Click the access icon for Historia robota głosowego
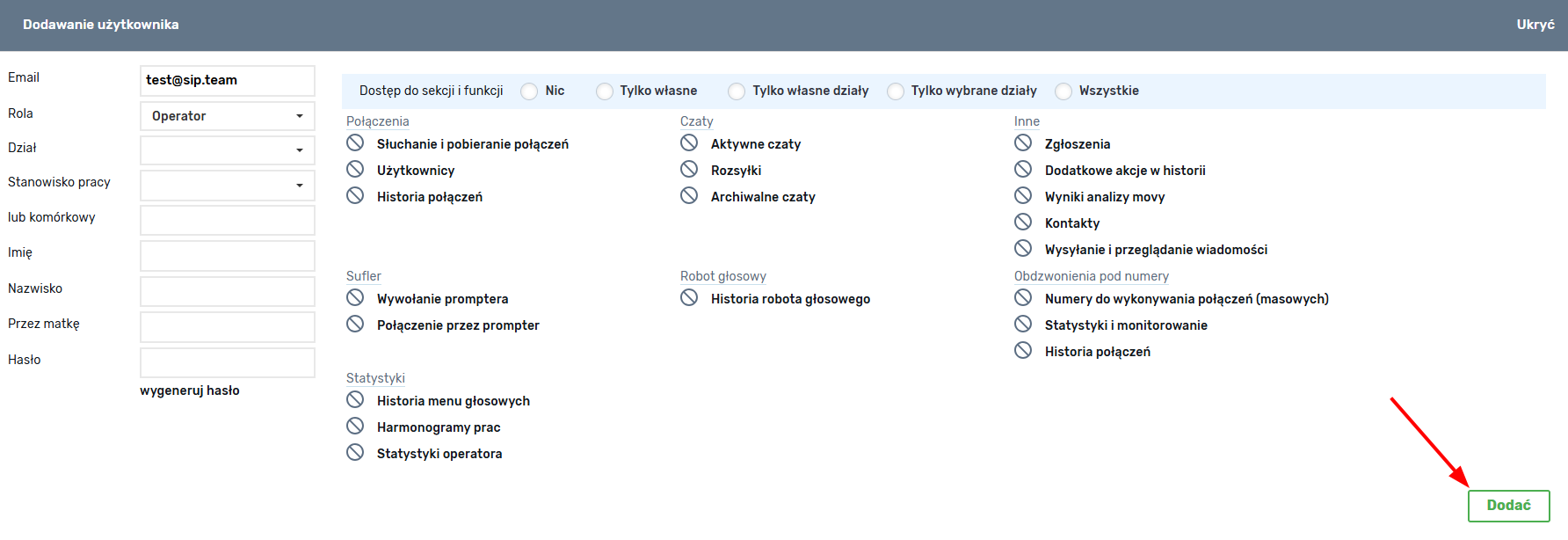This screenshot has width=1568, height=540. click(689, 297)
